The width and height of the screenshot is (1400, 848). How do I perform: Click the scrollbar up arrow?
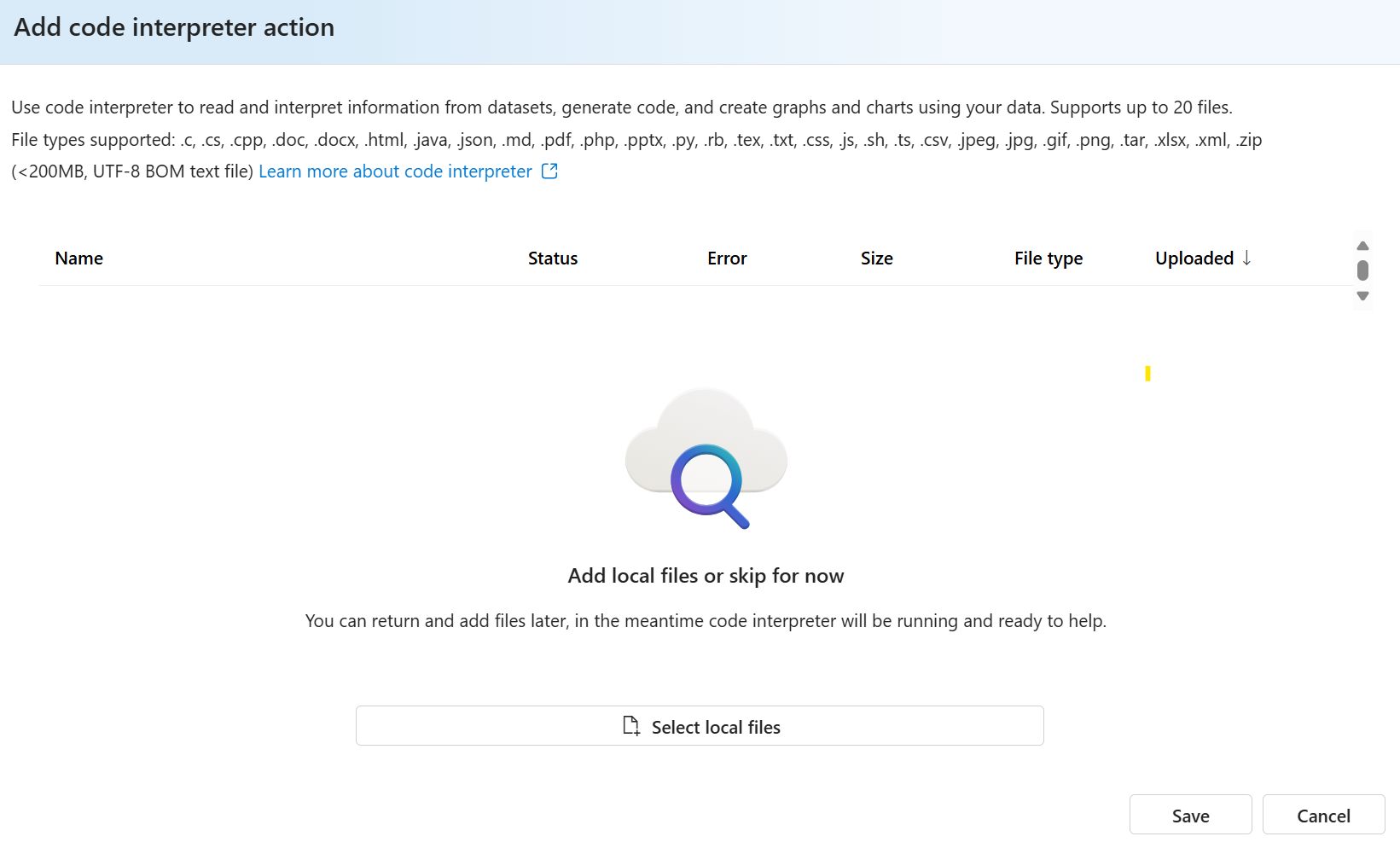click(x=1362, y=246)
